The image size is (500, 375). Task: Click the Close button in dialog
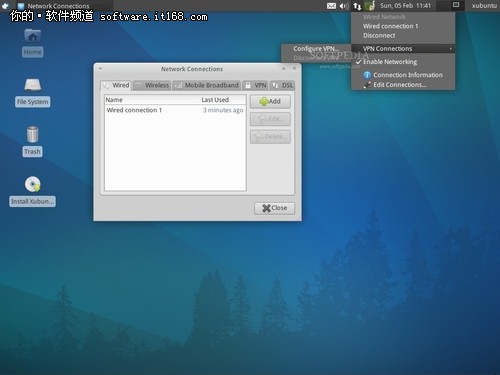[274, 208]
